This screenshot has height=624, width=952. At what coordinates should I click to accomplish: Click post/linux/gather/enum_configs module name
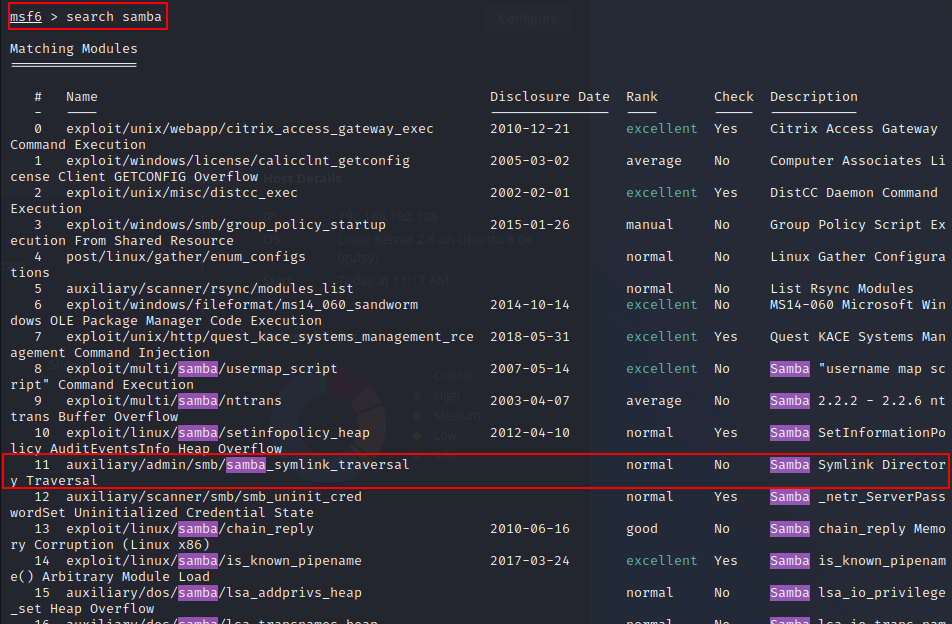point(186,257)
